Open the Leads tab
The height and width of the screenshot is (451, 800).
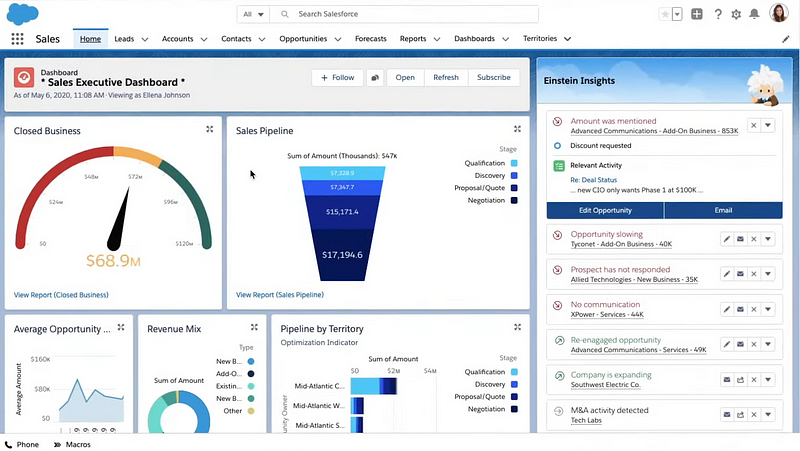tap(124, 39)
